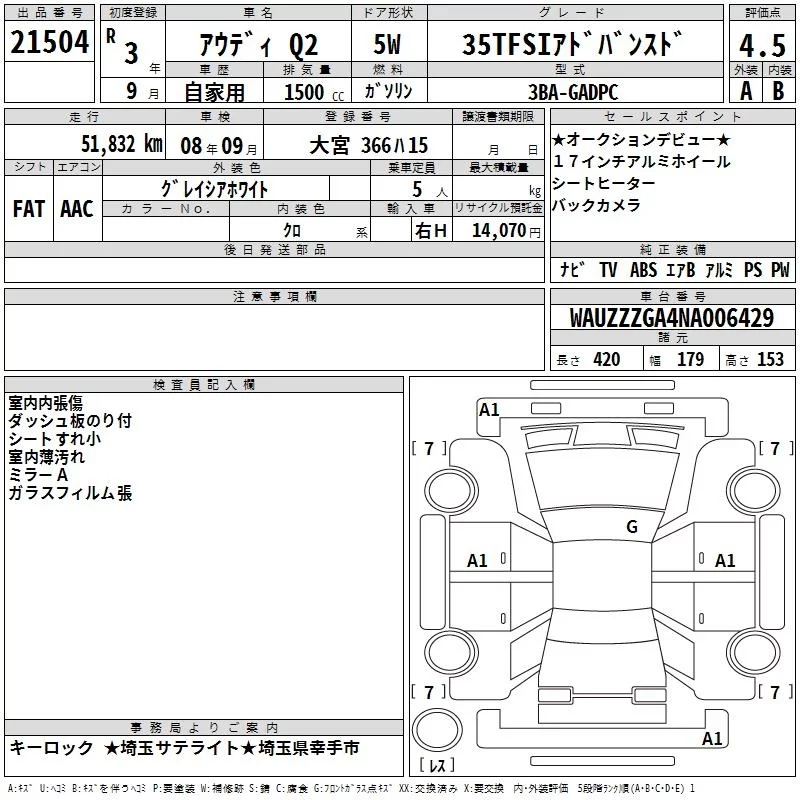Select the chassis number WAUZZZGA4NA006429
Image resolution: width=800 pixels, height=800 pixels.
[672, 318]
